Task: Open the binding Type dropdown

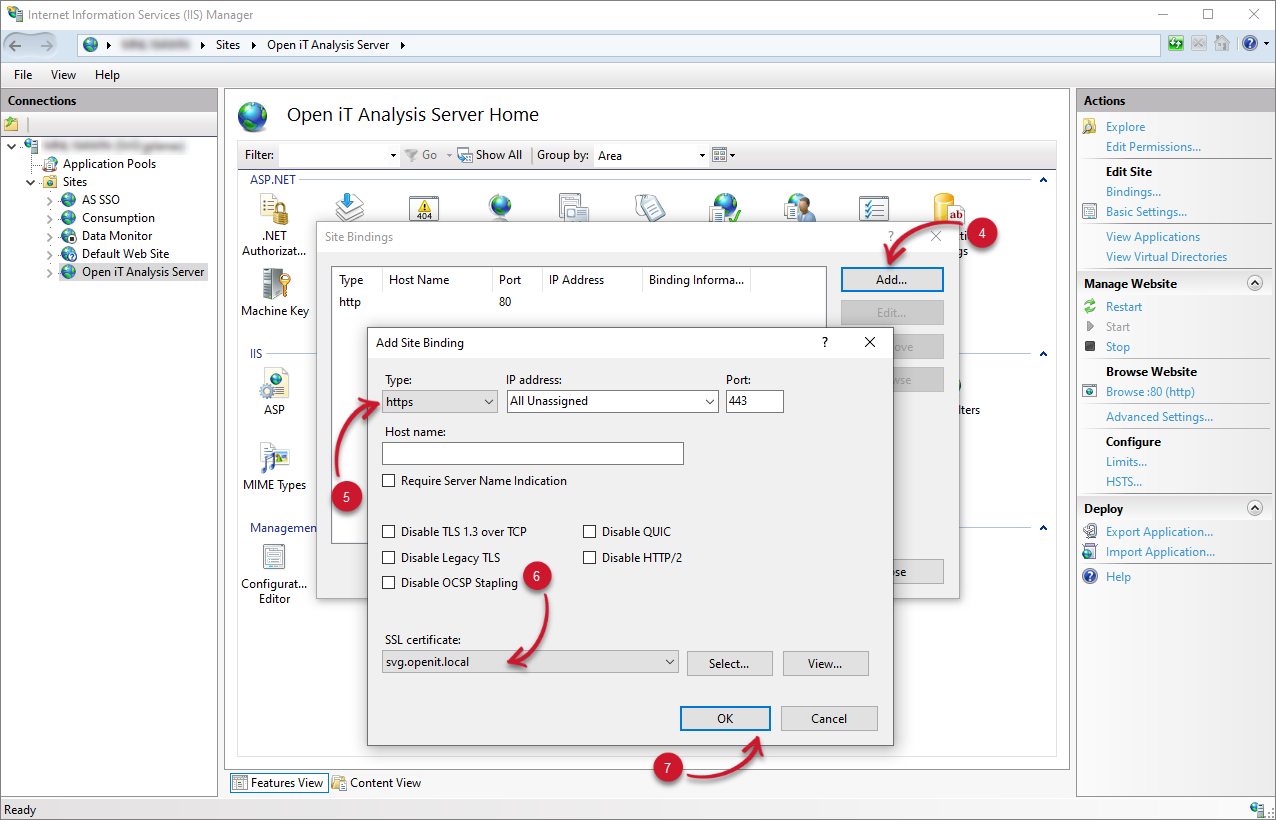Action: point(440,401)
